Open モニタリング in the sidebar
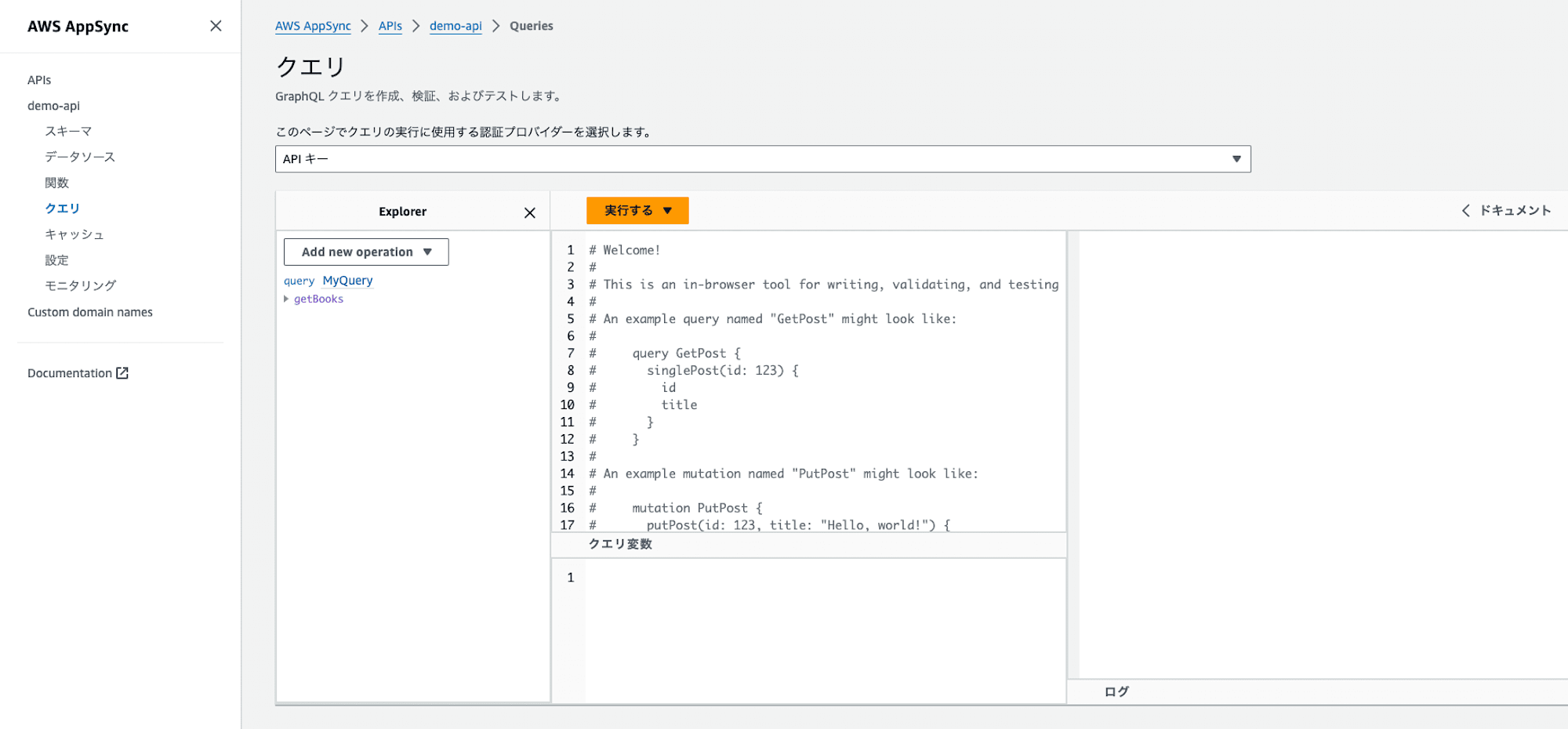Viewport: 1568px width, 729px height. [x=80, y=286]
